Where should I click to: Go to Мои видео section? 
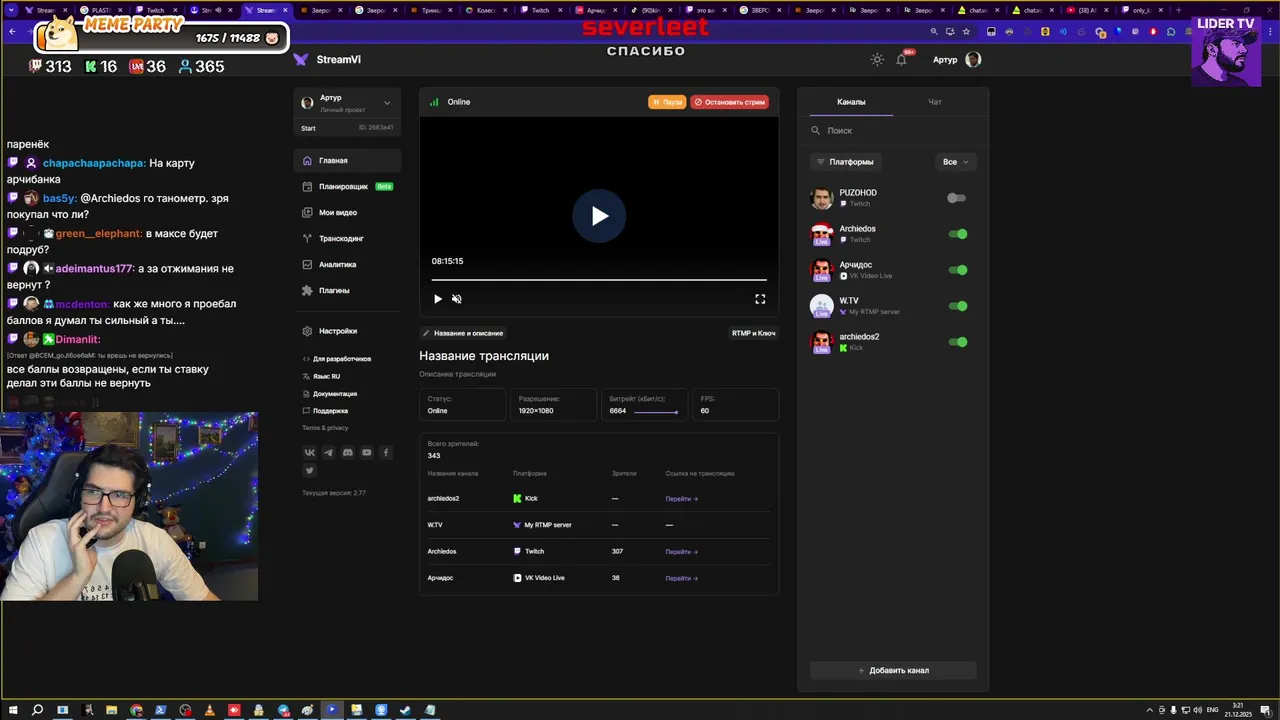point(347,212)
